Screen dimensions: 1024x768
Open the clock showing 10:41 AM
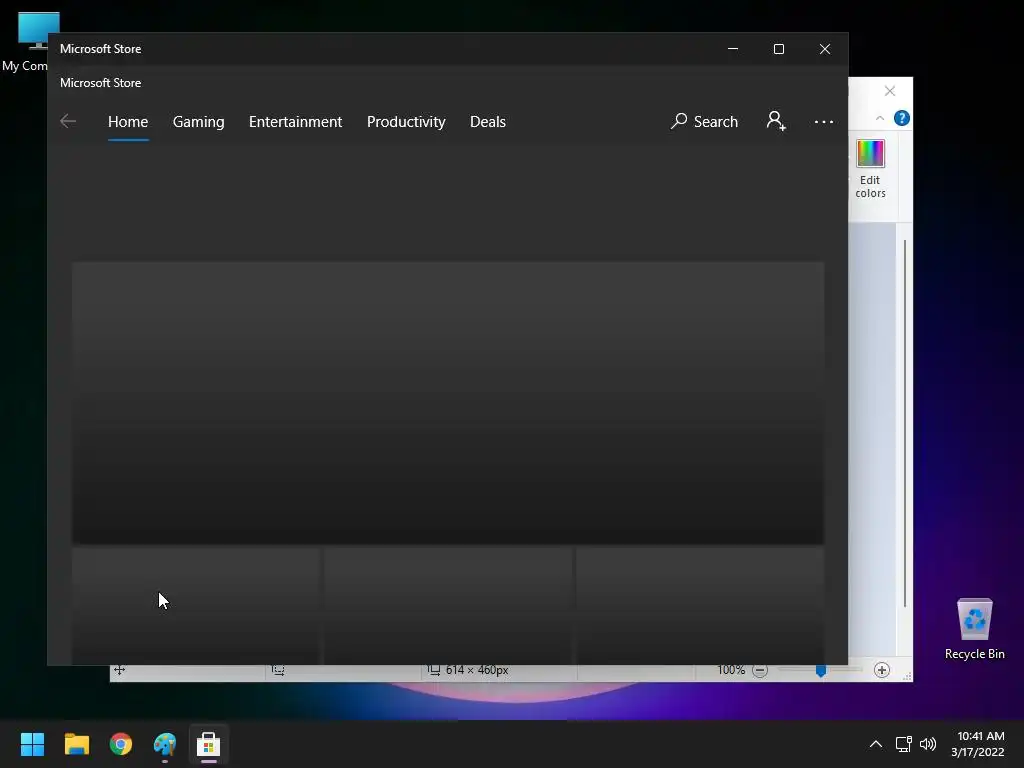tap(978, 744)
